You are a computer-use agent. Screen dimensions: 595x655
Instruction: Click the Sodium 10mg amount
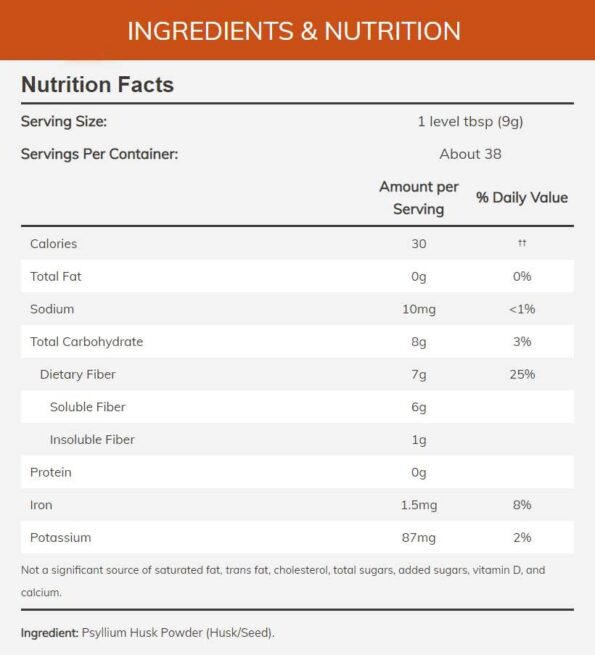(419, 309)
